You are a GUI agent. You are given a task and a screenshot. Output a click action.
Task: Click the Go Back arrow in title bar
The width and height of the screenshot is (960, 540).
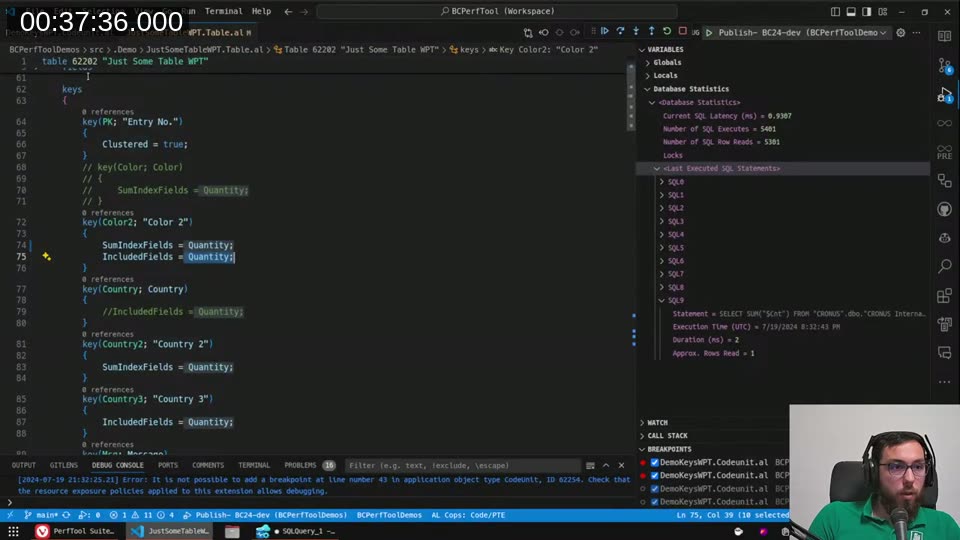click(x=288, y=11)
